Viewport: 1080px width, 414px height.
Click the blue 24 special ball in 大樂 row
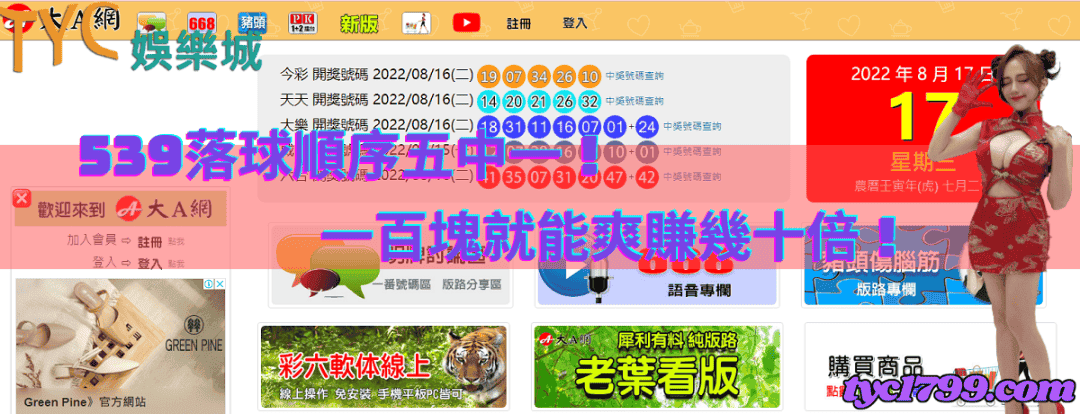click(647, 127)
